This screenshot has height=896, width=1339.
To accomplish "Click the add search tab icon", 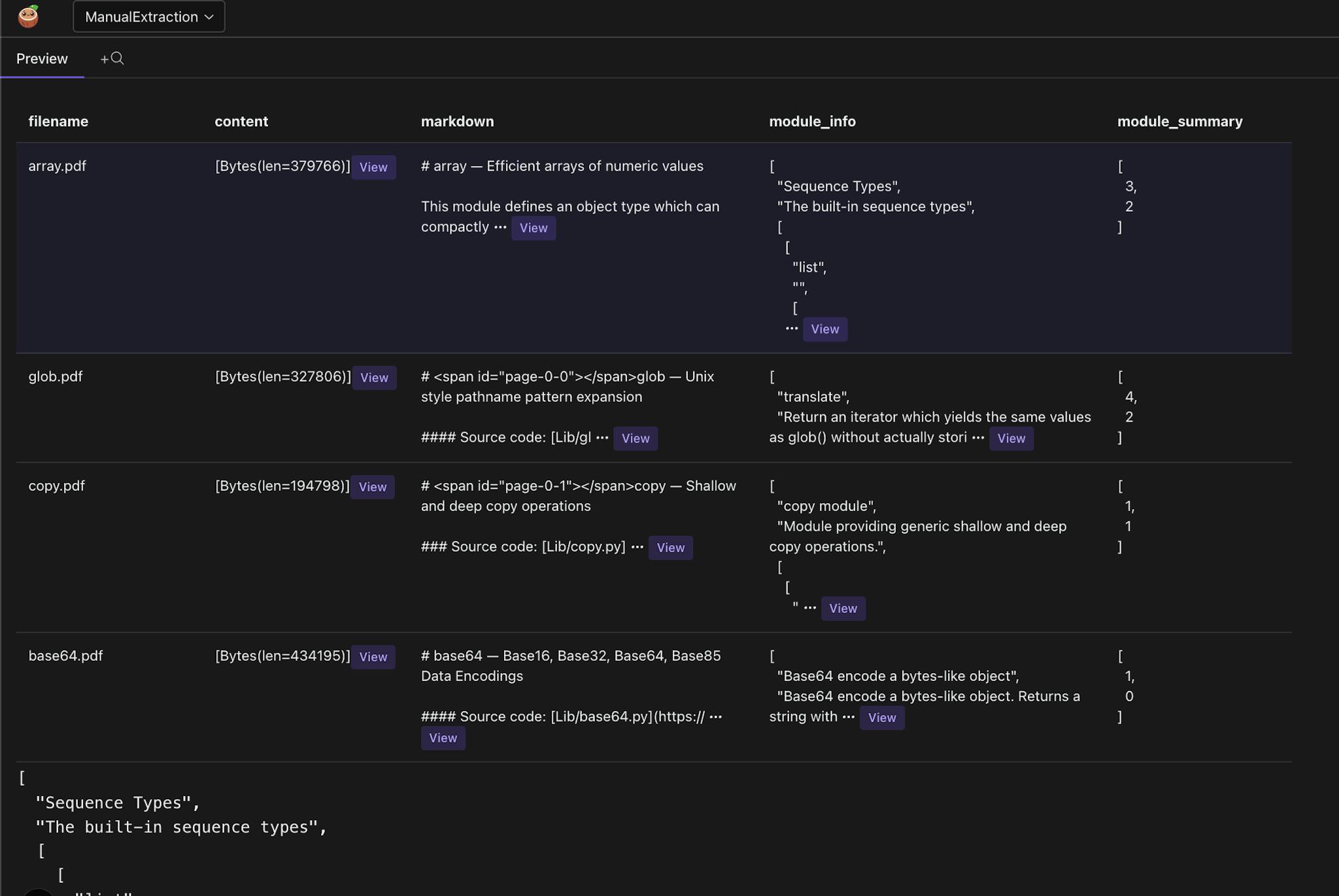I will [x=112, y=59].
